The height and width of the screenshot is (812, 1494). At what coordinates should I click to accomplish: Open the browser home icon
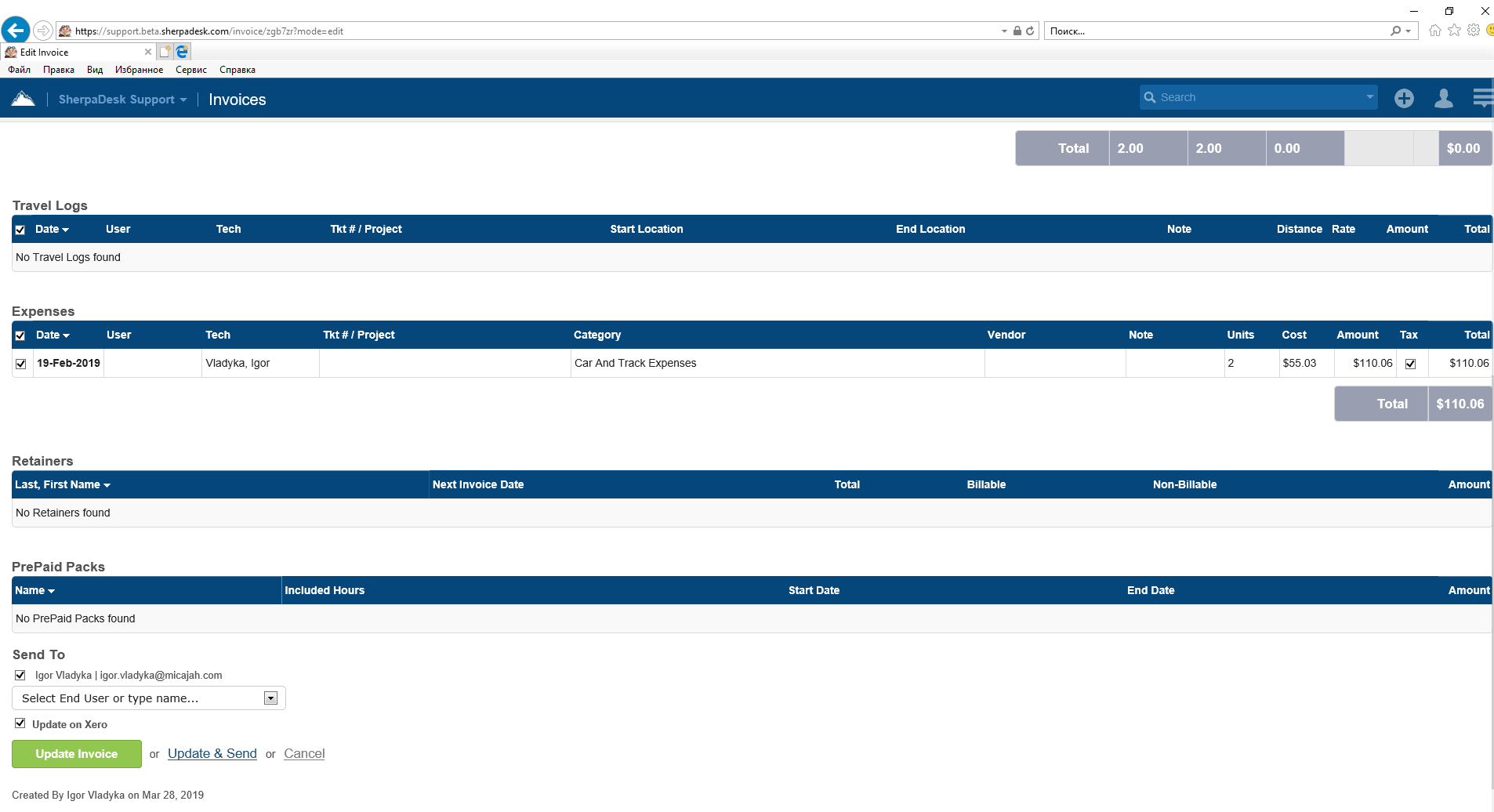click(1434, 31)
